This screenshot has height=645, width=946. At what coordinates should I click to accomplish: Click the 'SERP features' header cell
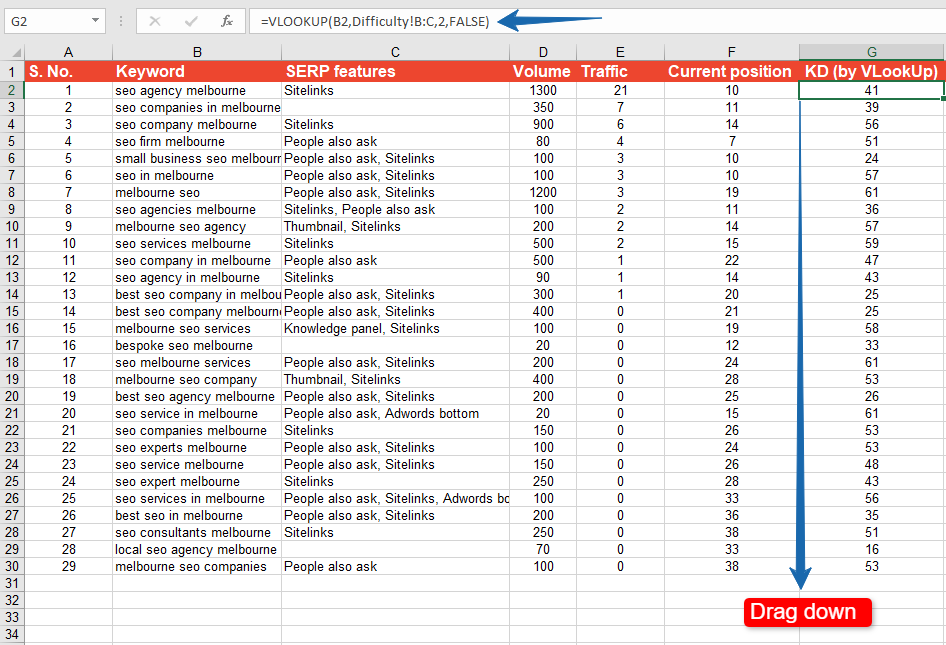click(395, 71)
